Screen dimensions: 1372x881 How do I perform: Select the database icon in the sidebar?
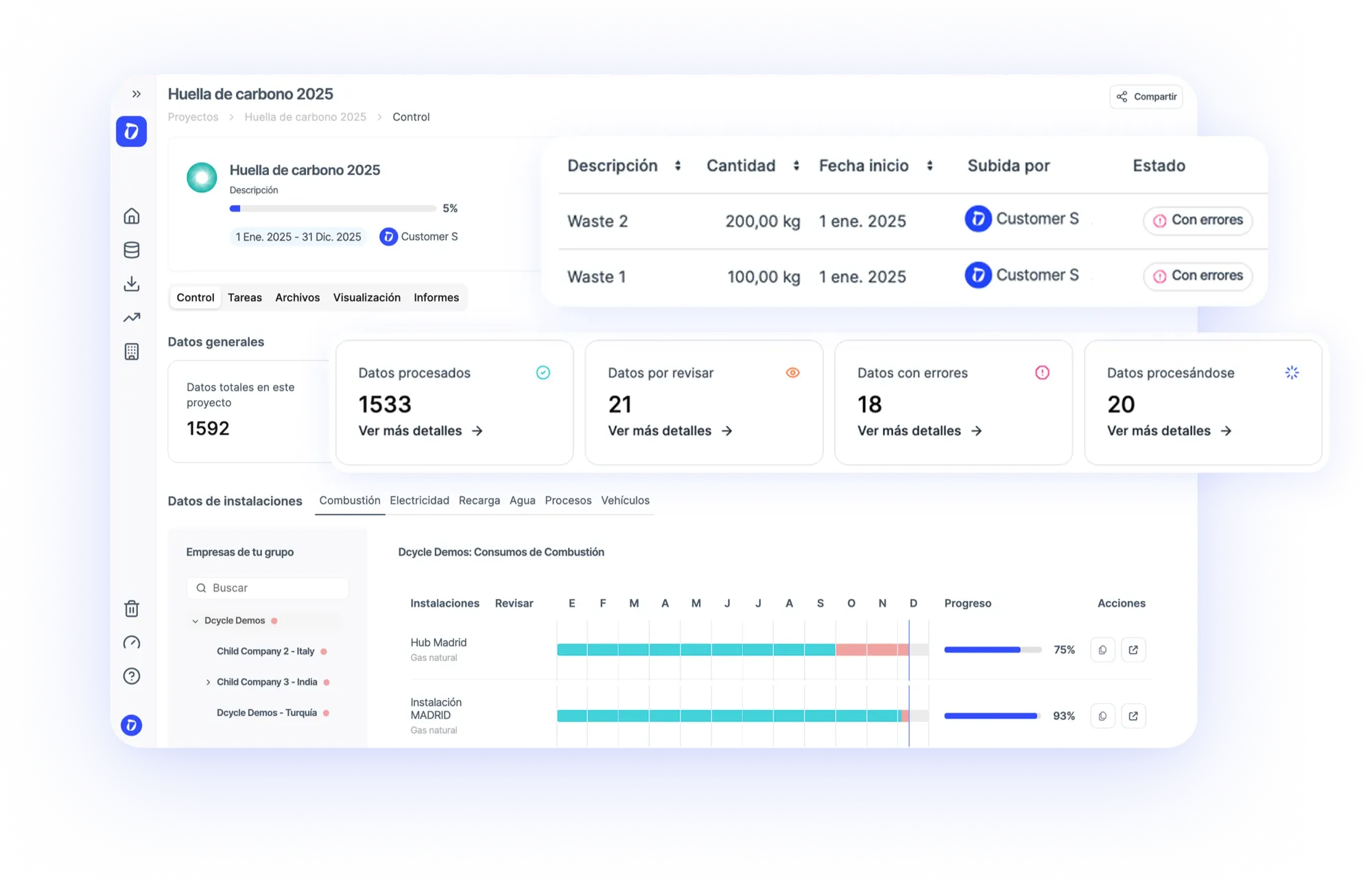coord(132,250)
